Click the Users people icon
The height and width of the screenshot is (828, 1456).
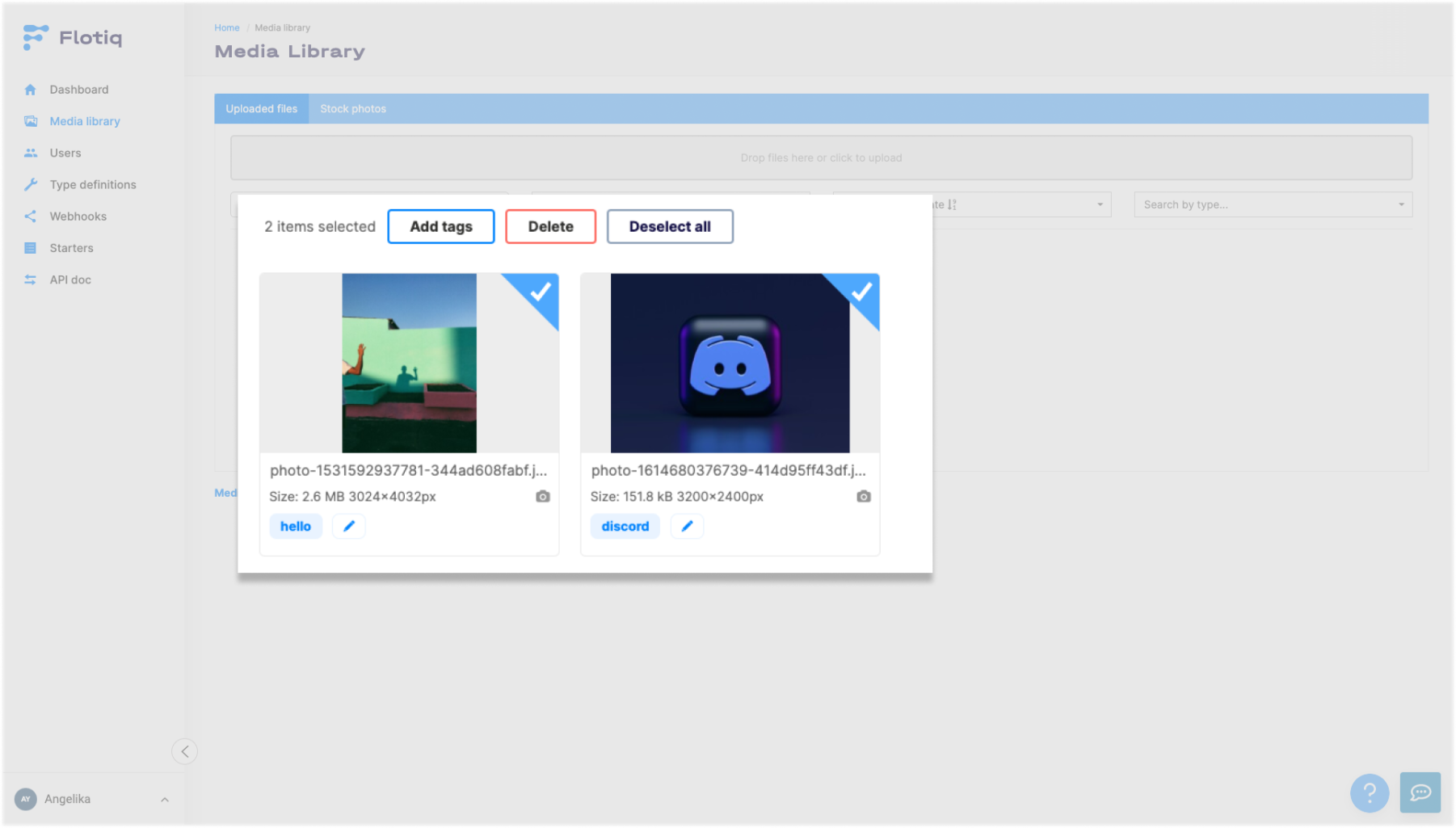tap(31, 153)
